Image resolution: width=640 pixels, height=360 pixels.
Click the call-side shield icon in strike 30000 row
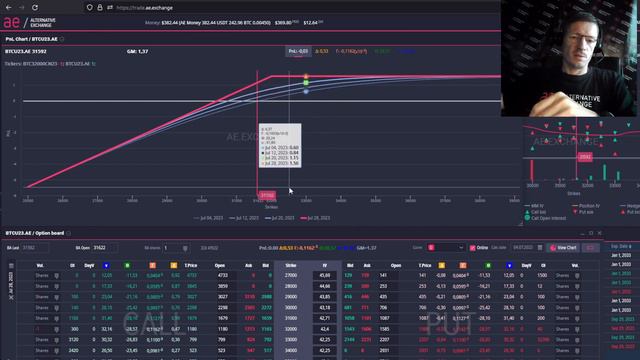[56, 308]
